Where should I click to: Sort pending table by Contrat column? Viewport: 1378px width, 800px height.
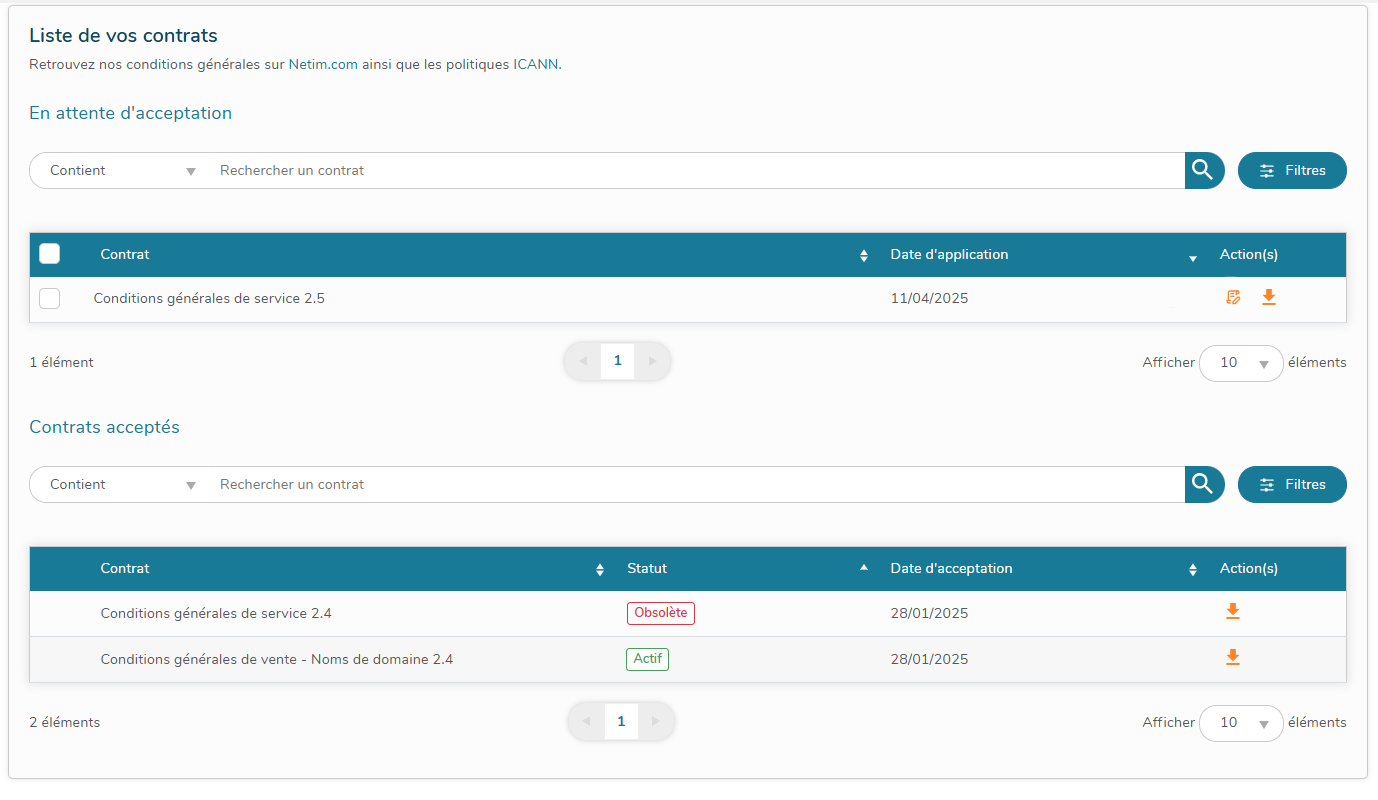(x=864, y=256)
